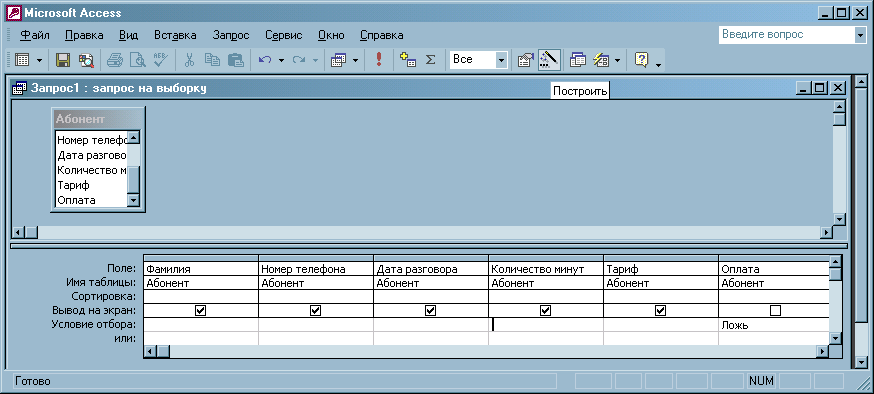Open the Правка menu

pos(84,35)
